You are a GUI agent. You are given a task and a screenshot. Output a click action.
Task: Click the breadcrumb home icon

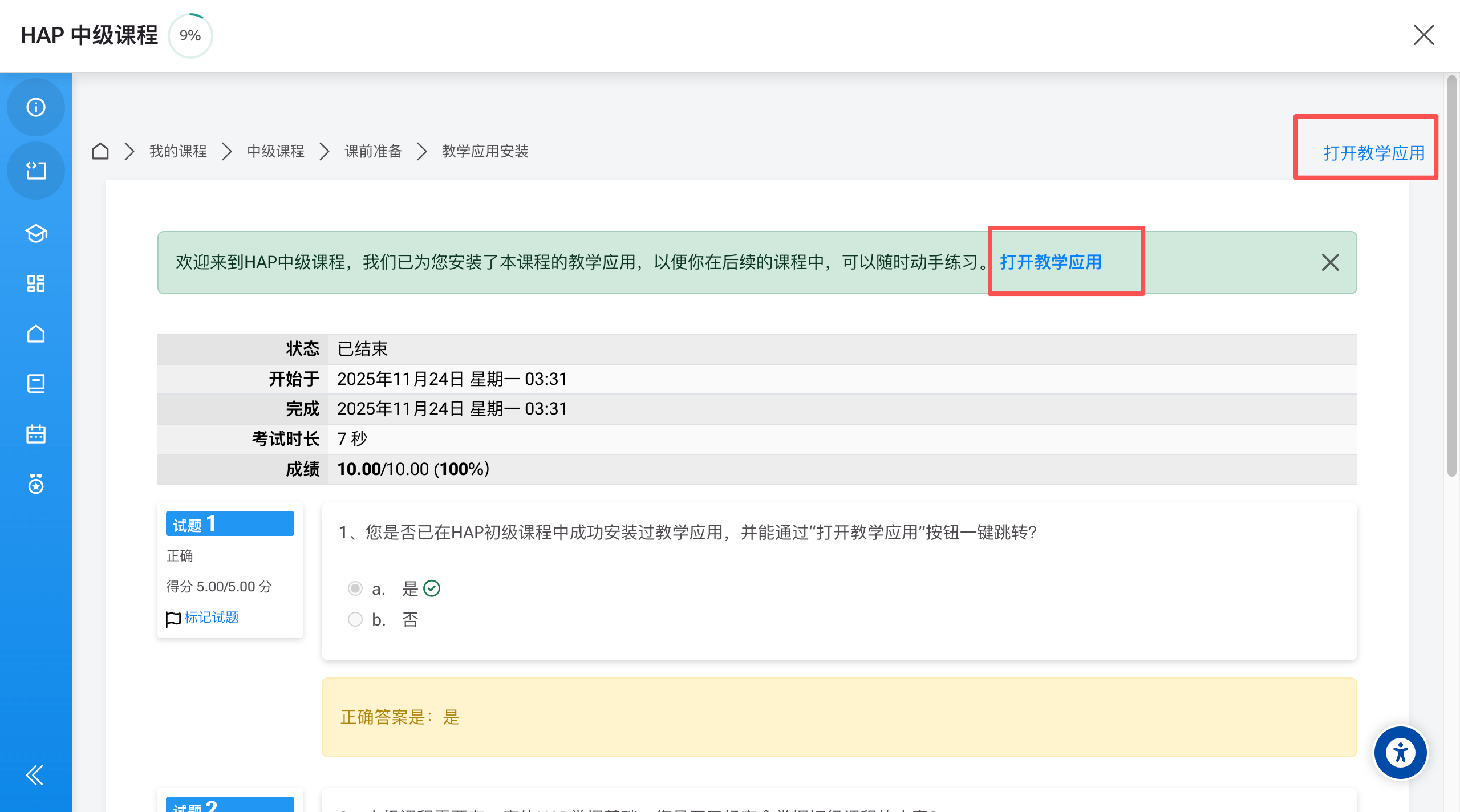(x=100, y=151)
